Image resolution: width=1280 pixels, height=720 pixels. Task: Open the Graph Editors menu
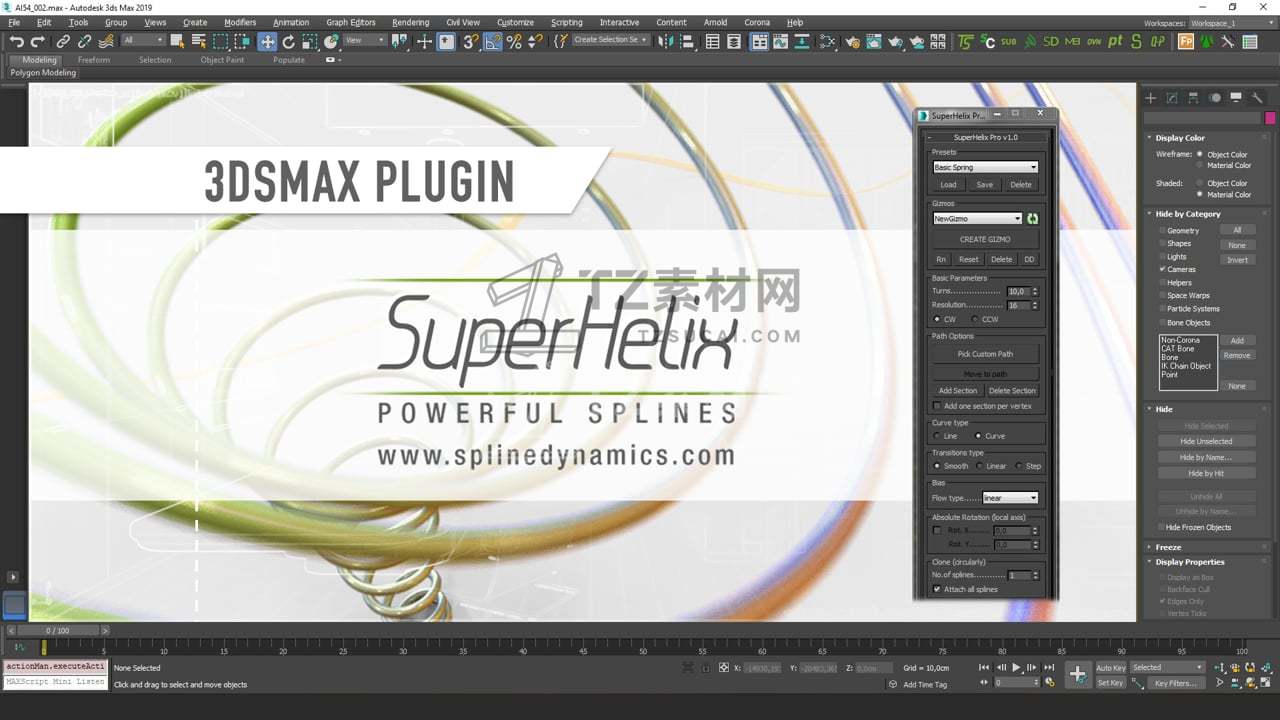coord(351,22)
